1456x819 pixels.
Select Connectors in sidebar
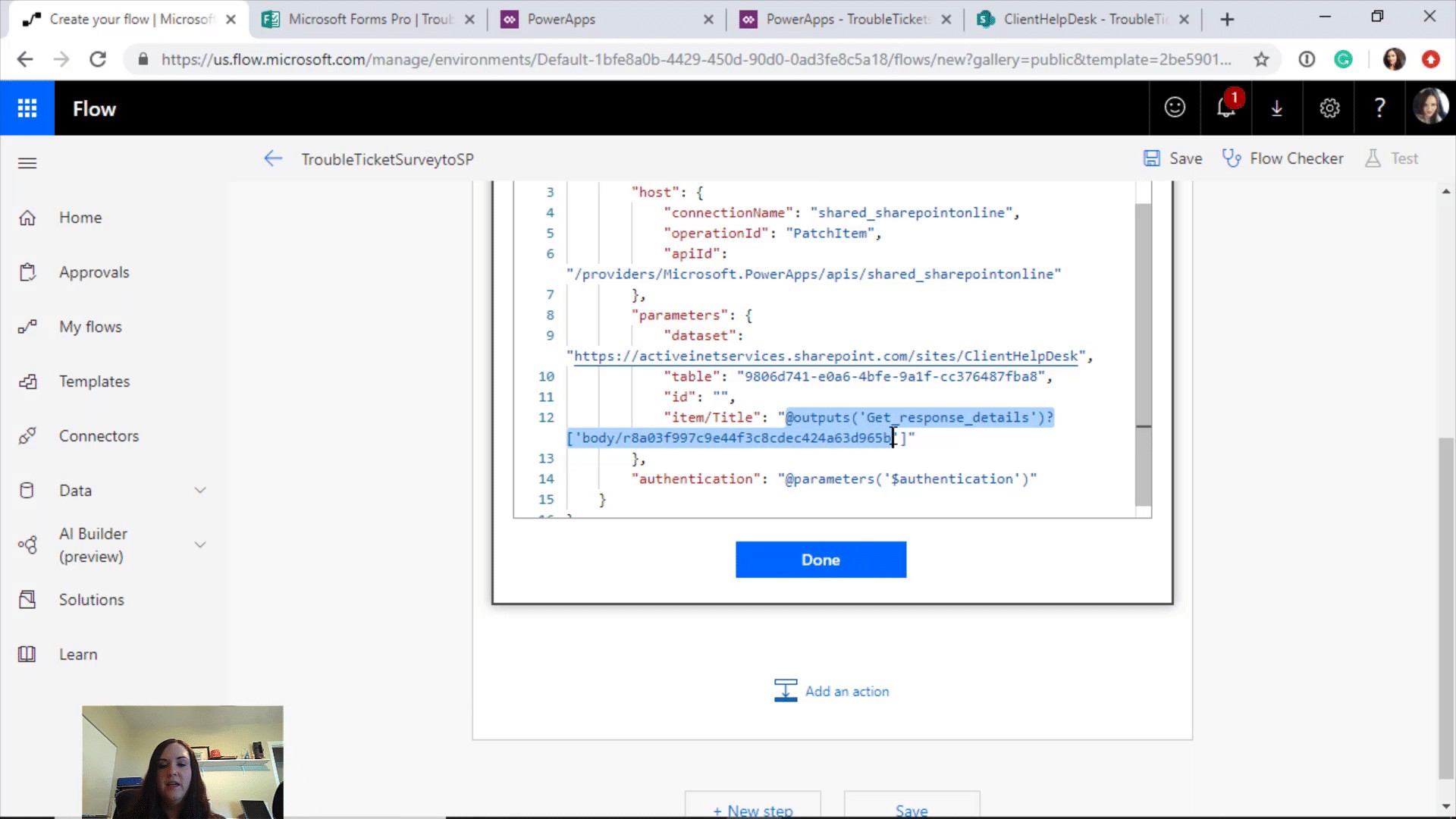pyautogui.click(x=99, y=436)
